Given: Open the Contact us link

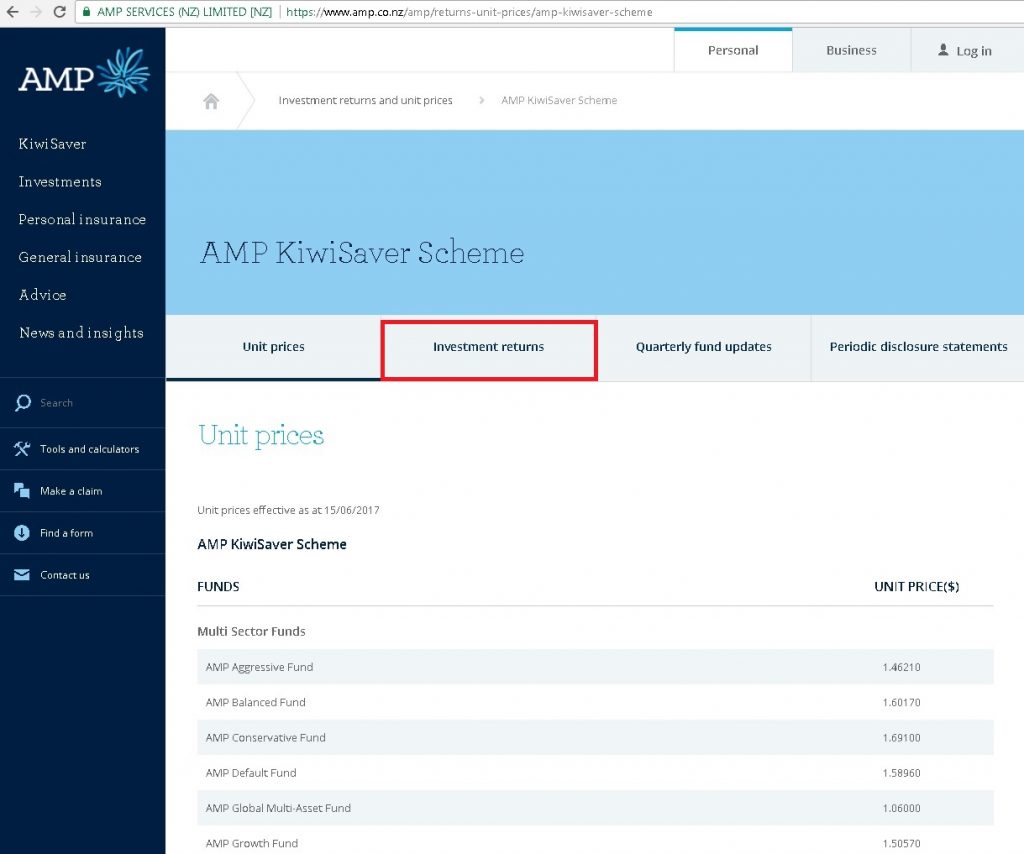Looking at the screenshot, I should [65, 575].
